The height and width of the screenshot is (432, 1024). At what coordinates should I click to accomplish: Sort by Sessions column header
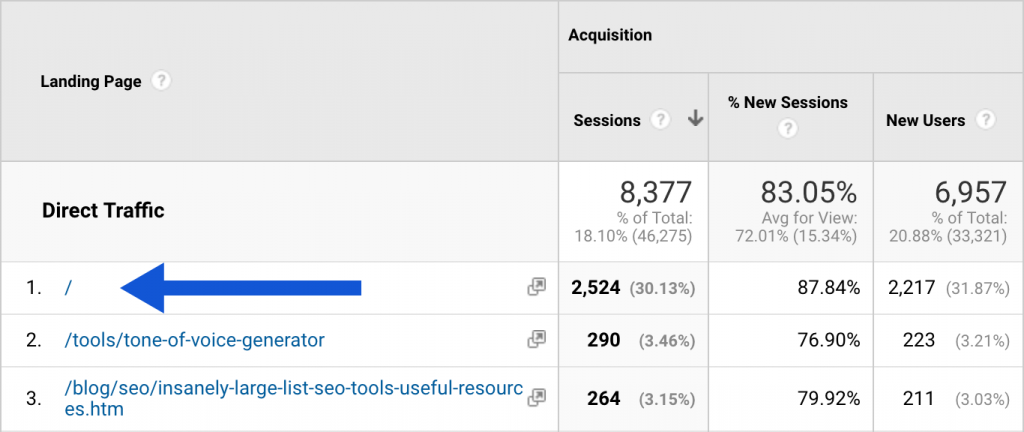[607, 120]
